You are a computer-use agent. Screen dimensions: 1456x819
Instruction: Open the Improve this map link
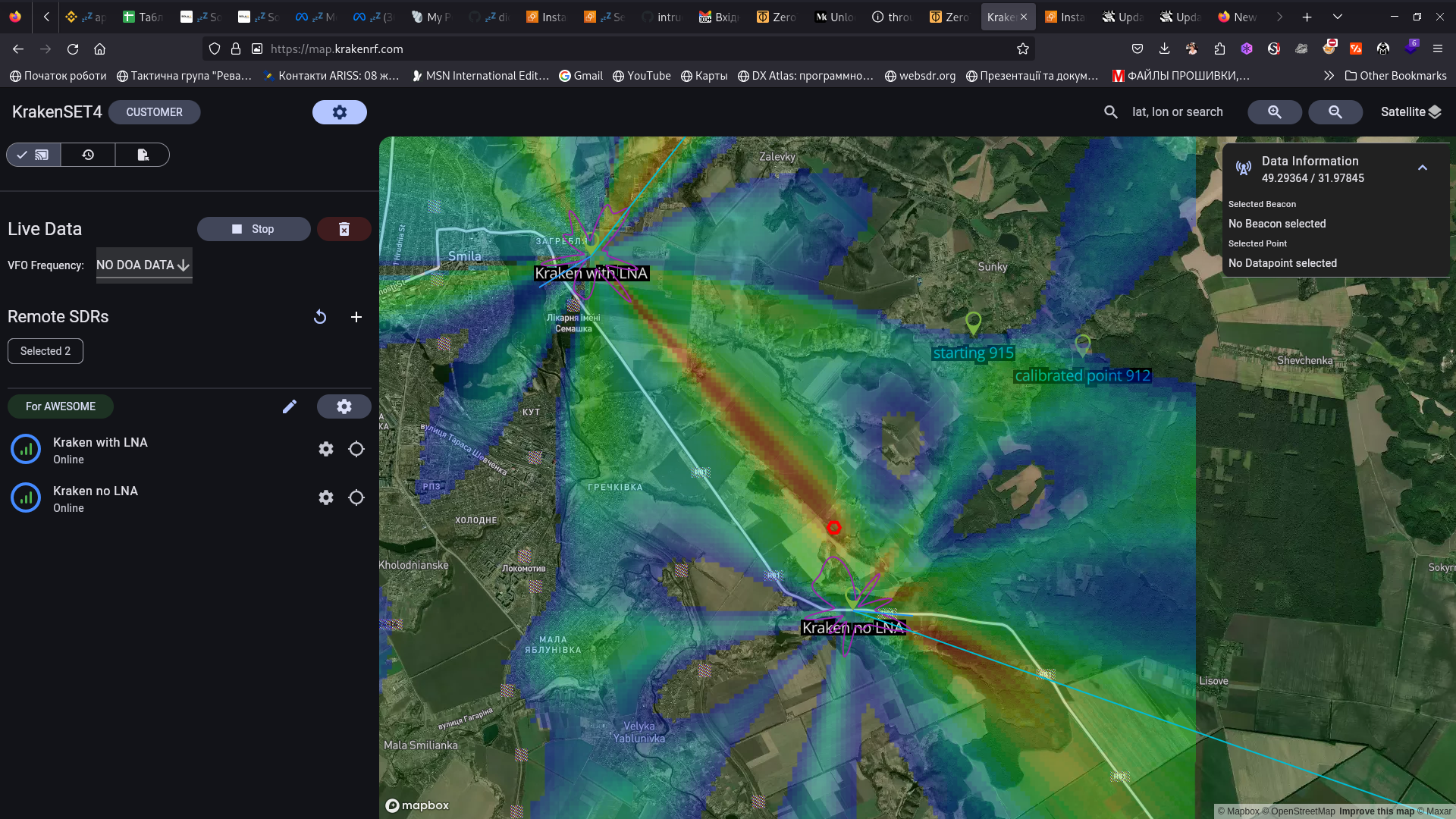pyautogui.click(x=1376, y=811)
